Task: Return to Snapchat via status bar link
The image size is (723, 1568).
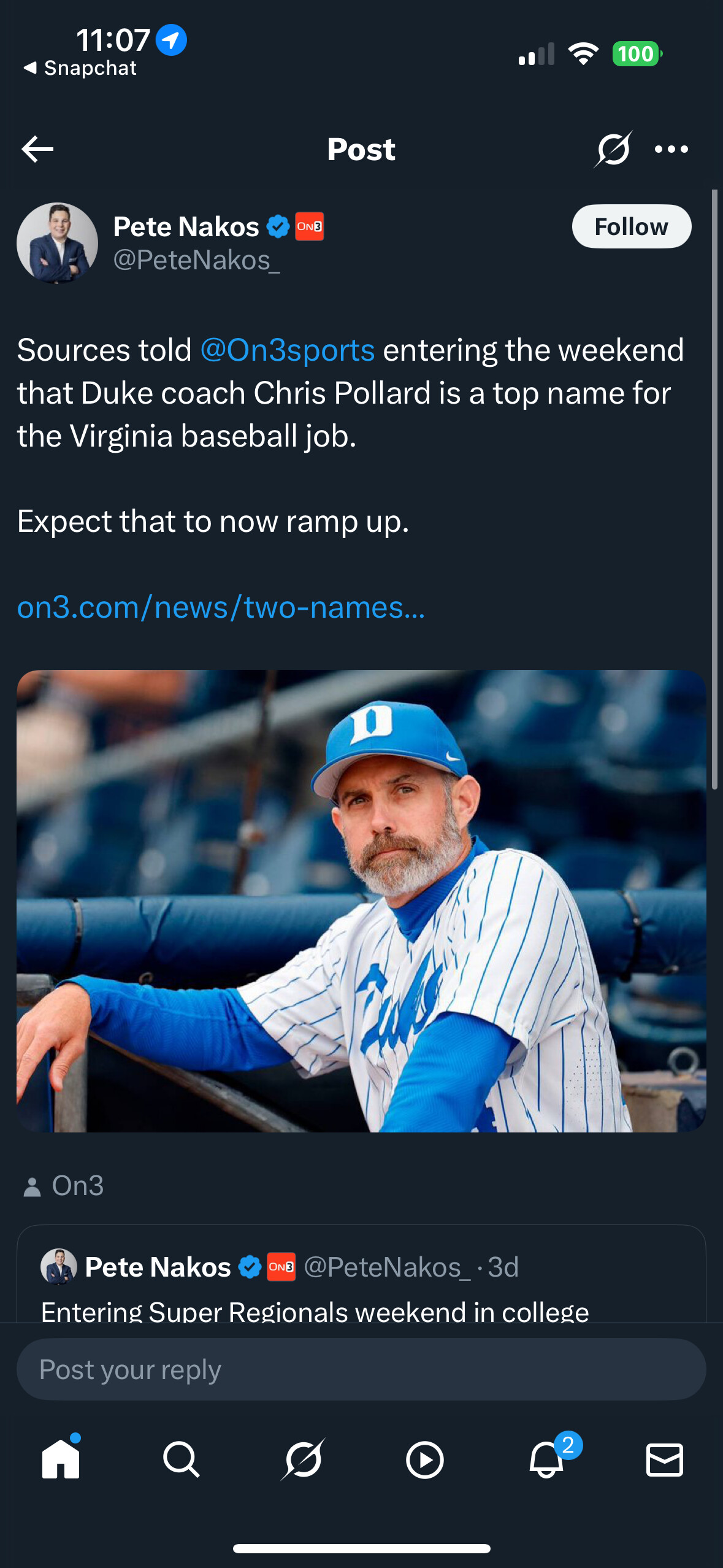Action: click(x=80, y=68)
